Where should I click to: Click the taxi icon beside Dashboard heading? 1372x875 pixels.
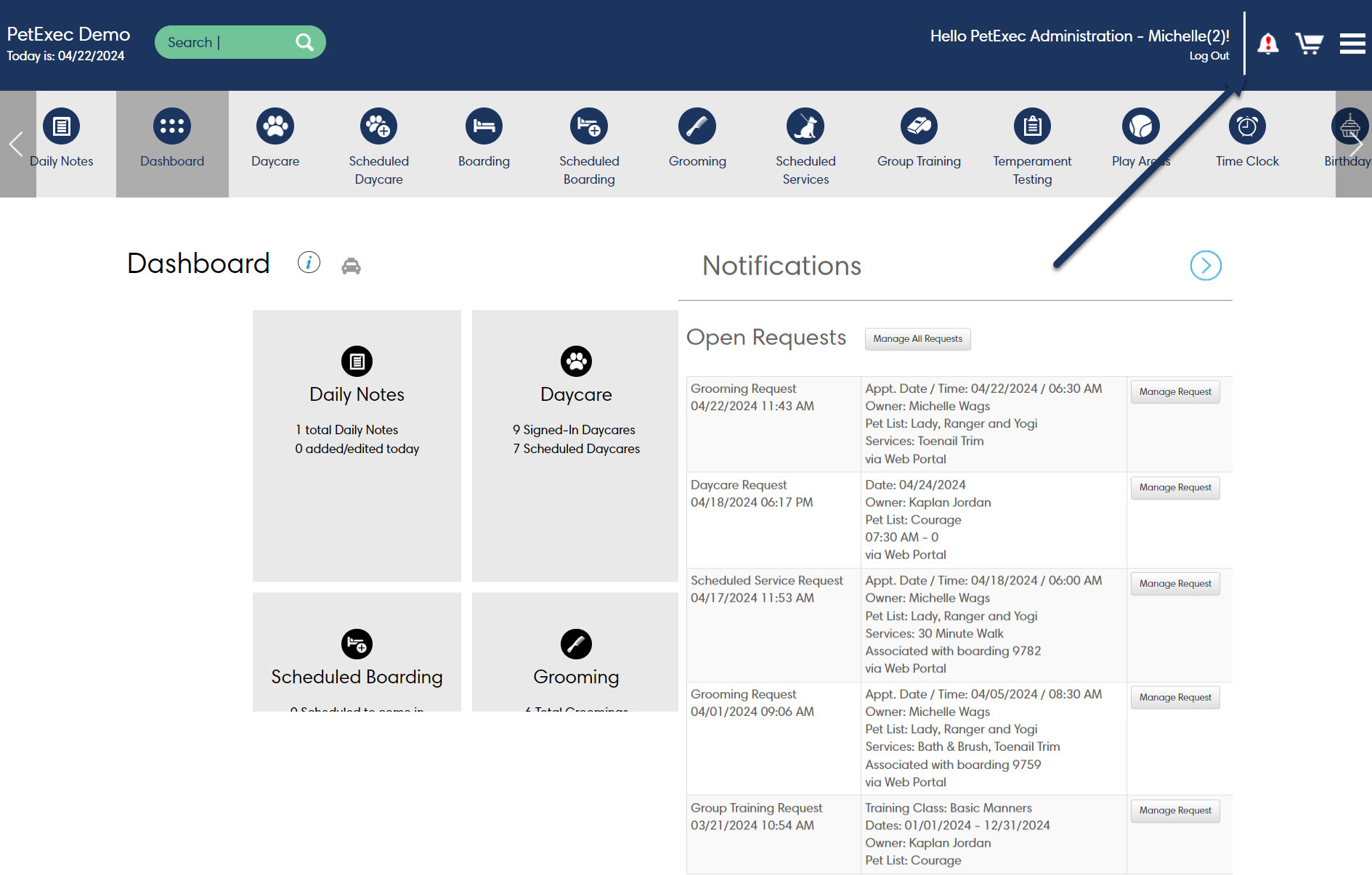[352, 264]
